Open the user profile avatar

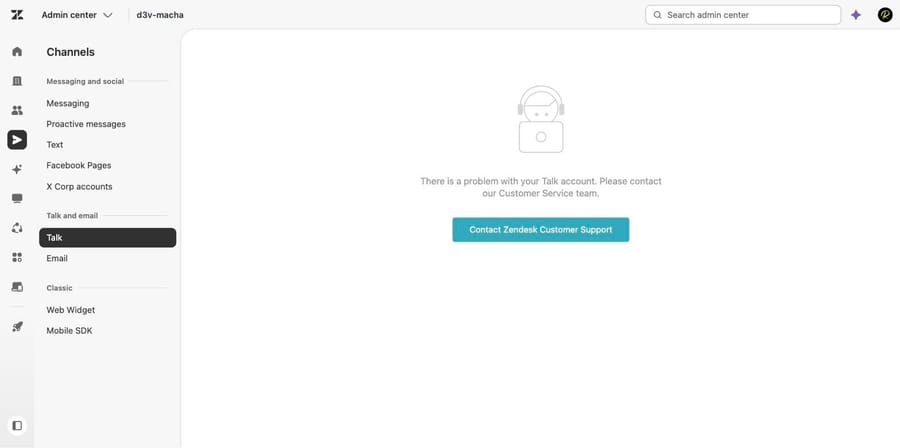[885, 15]
